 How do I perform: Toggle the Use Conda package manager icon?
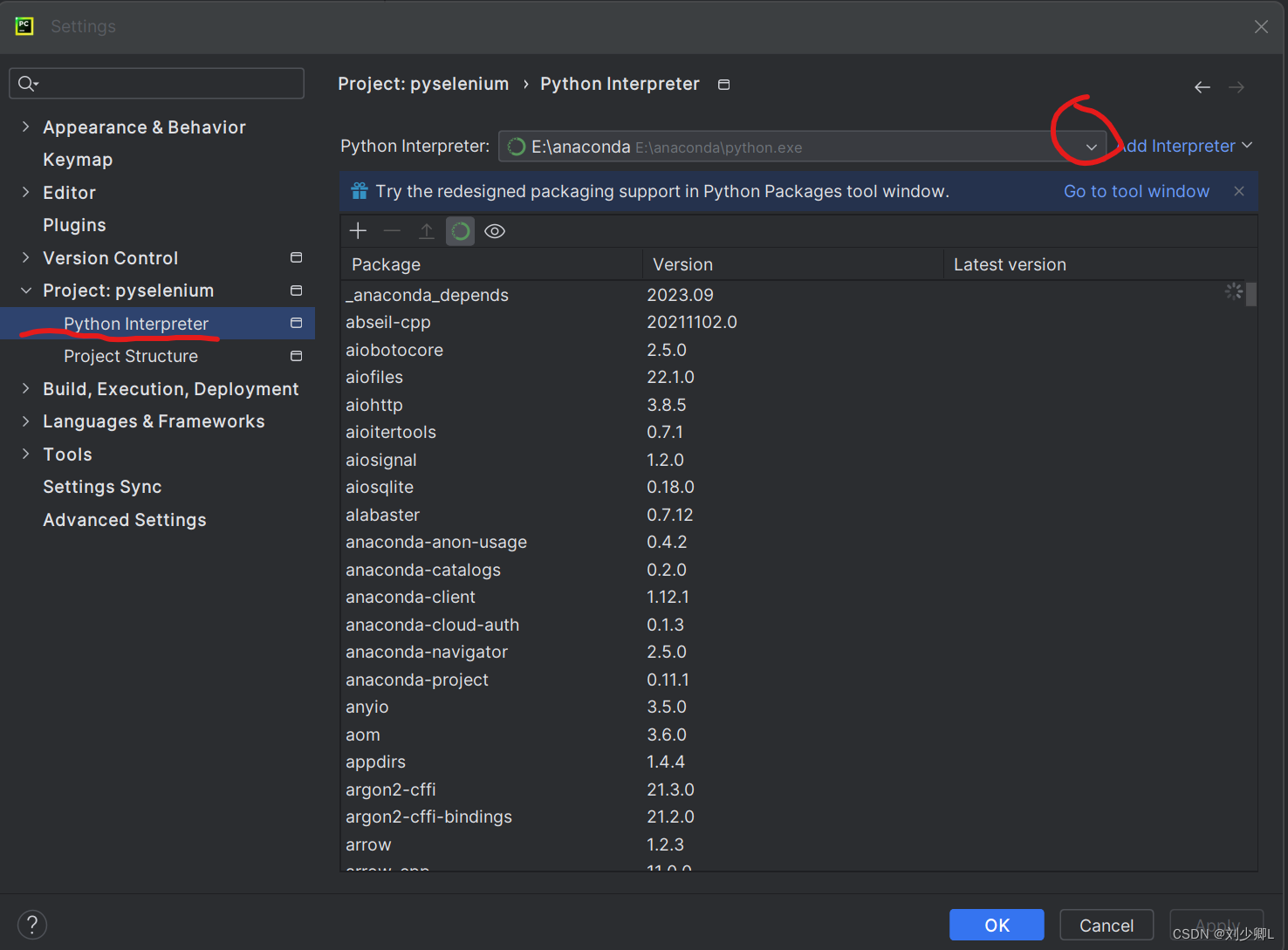click(460, 231)
